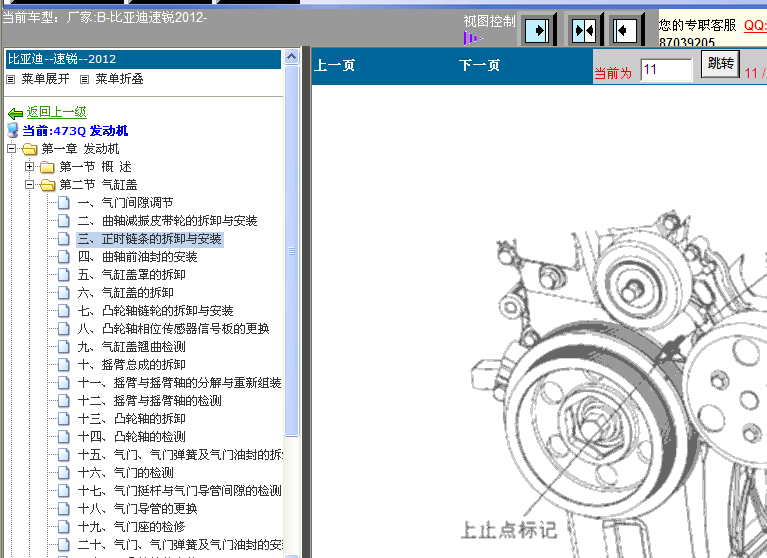The image size is (767, 558).
Task: Go to 上一页 previous page
Action: (335, 65)
